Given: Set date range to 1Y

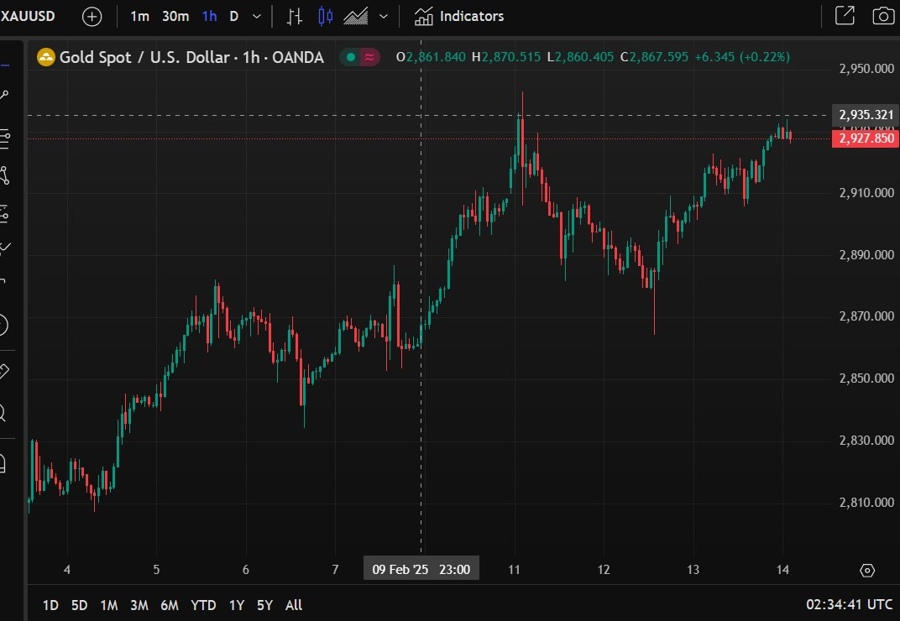Looking at the screenshot, I should pyautogui.click(x=236, y=605).
